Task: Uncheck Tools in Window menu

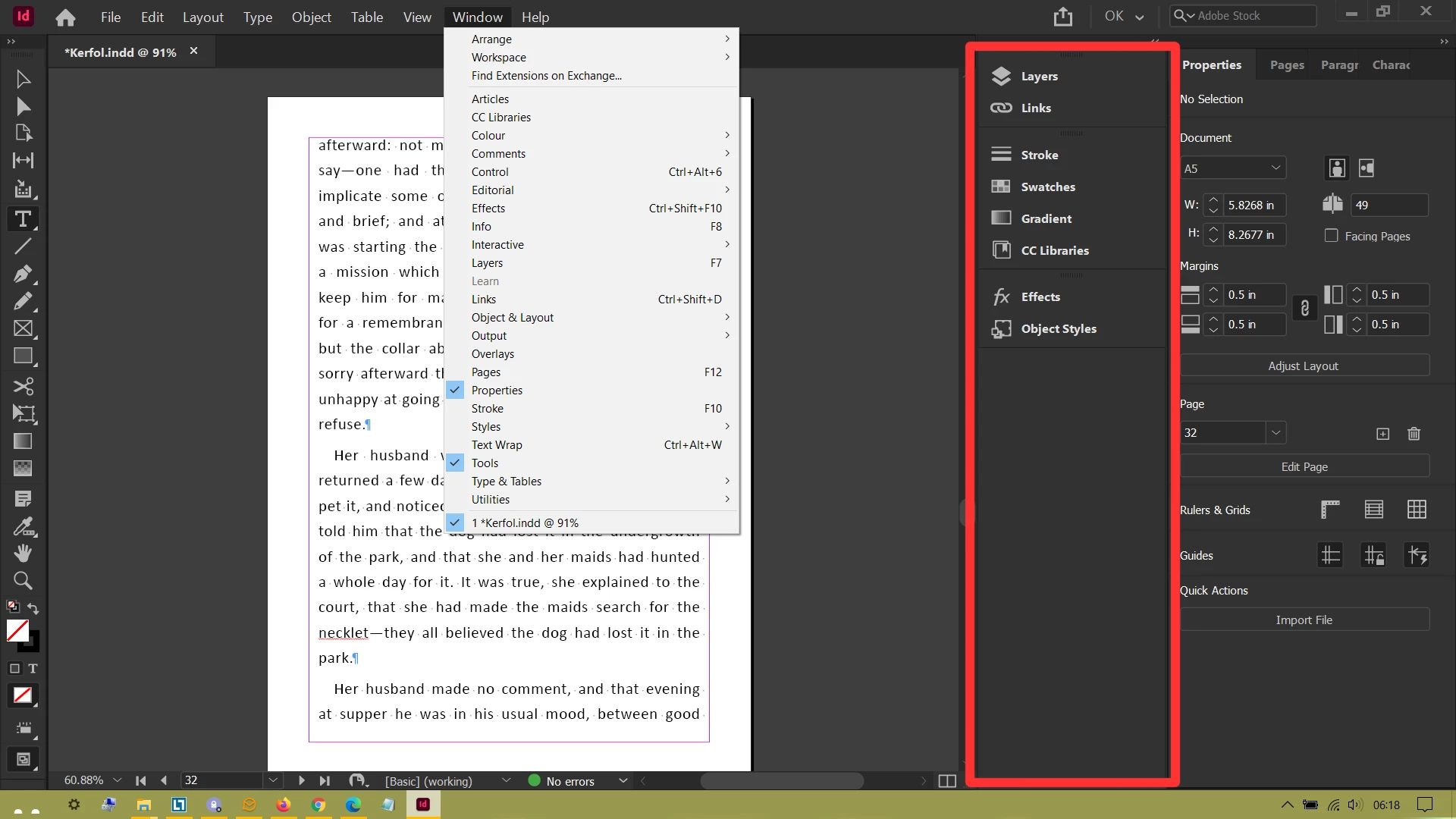Action: coord(485,463)
